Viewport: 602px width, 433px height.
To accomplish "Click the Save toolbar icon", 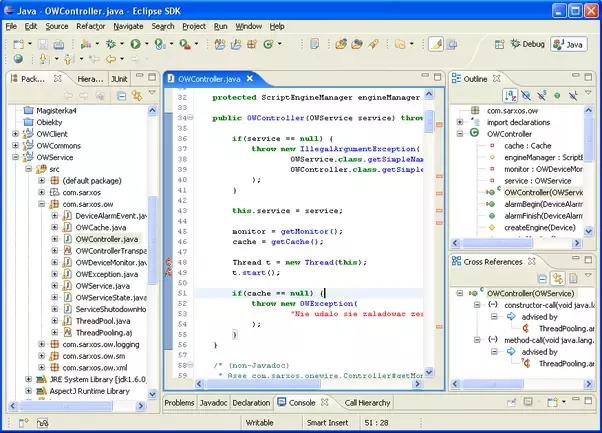I will [x=45, y=44].
